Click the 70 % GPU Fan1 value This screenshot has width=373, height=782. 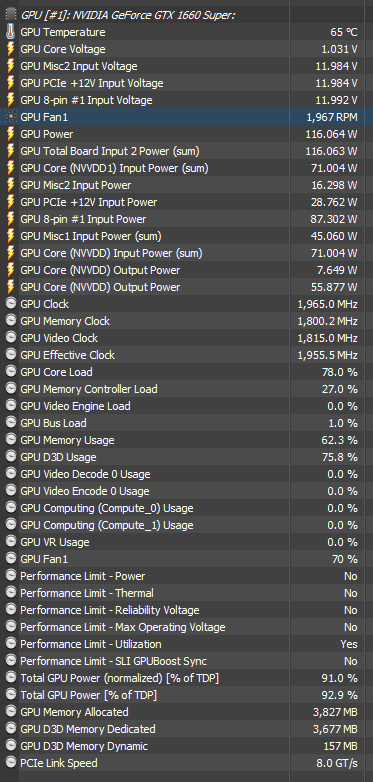click(x=345, y=559)
